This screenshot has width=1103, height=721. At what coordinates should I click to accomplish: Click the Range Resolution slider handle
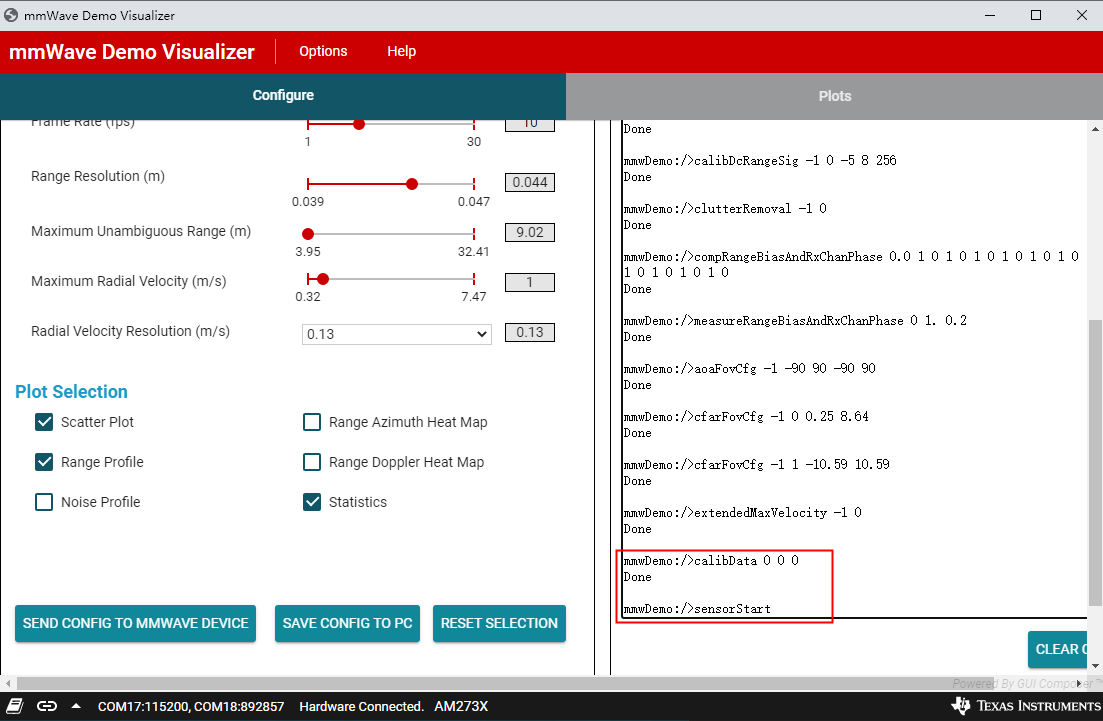click(x=412, y=184)
